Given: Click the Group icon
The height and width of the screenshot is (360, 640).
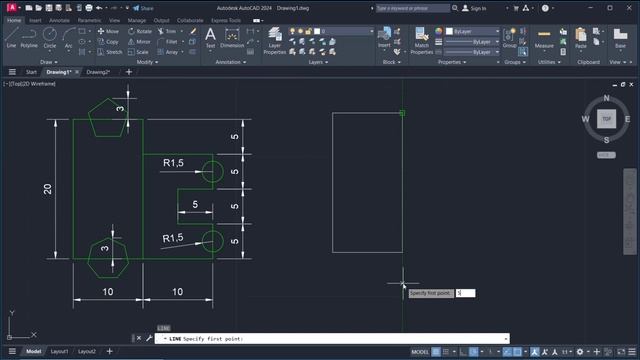Looking at the screenshot, I should tap(509, 38).
